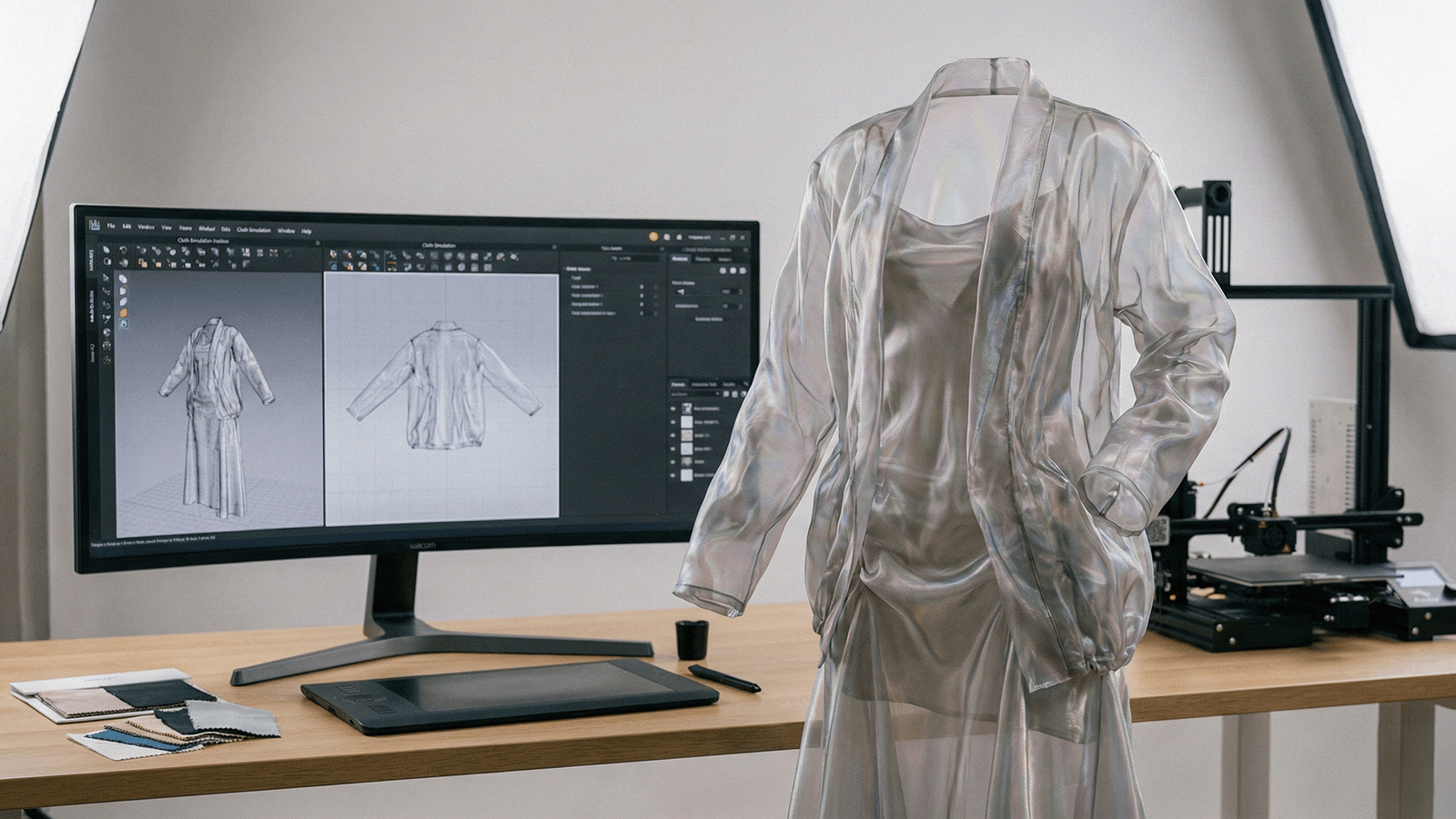1456x819 pixels.
Task: Toggle visibility eye of last layer
Action: [673, 475]
